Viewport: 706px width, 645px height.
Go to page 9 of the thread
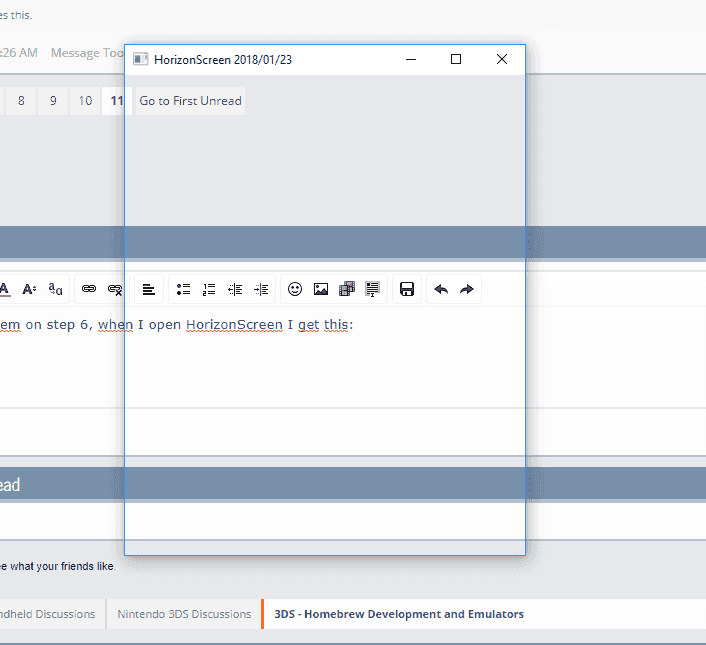point(53,101)
